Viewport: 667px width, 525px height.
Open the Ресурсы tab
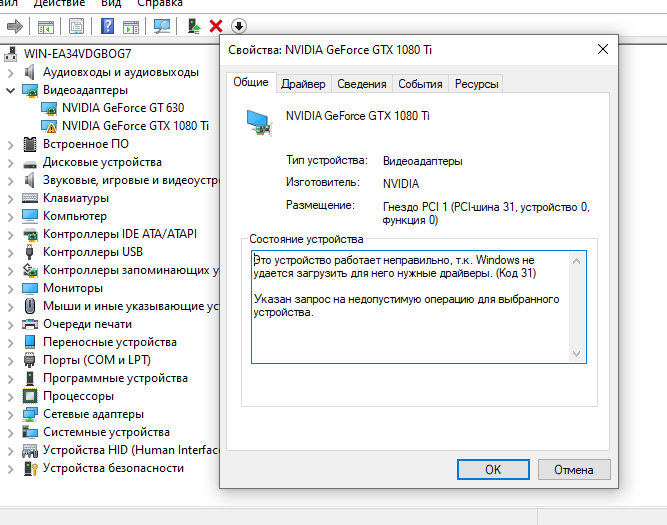[x=476, y=84]
